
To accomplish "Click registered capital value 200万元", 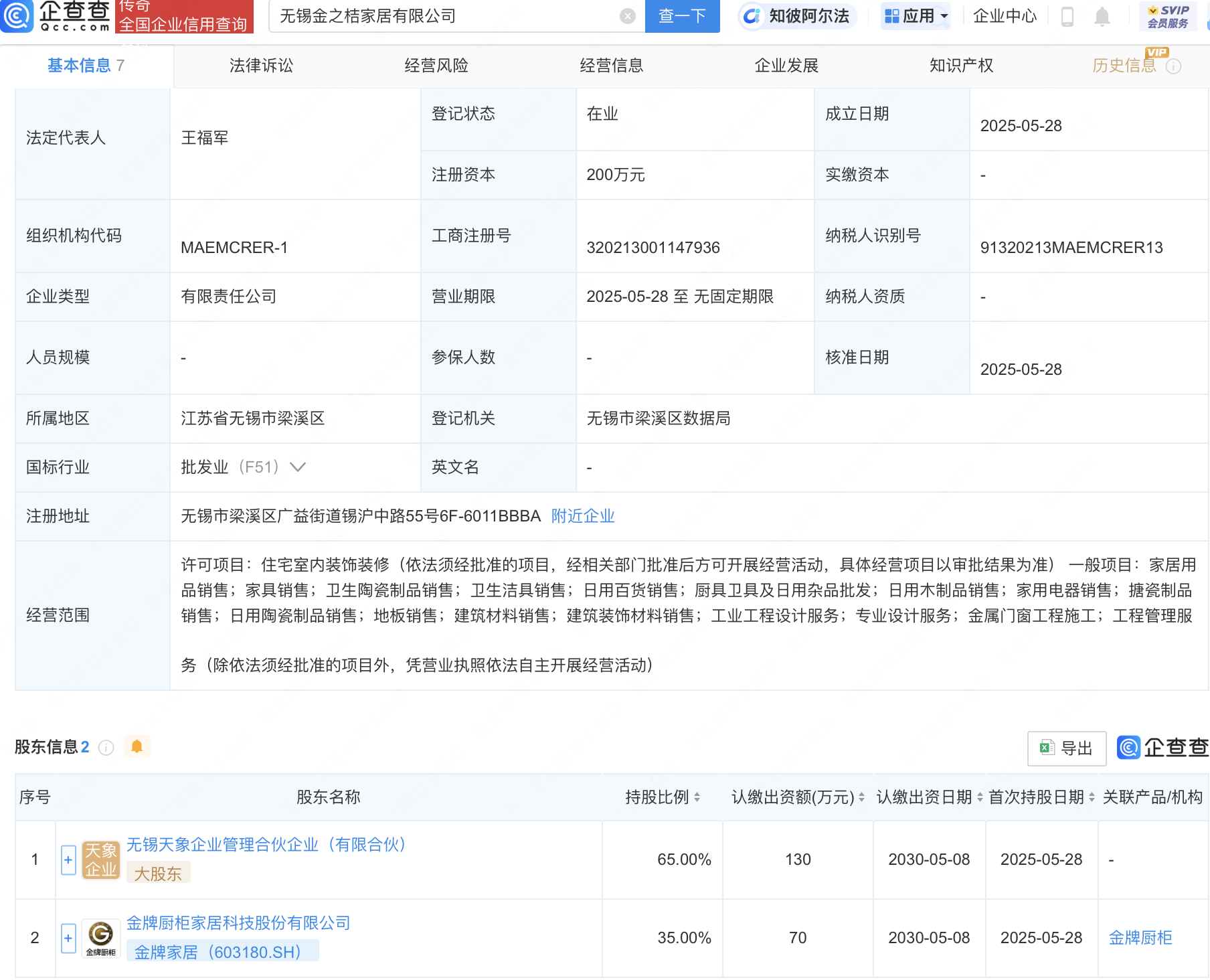I will (616, 175).
